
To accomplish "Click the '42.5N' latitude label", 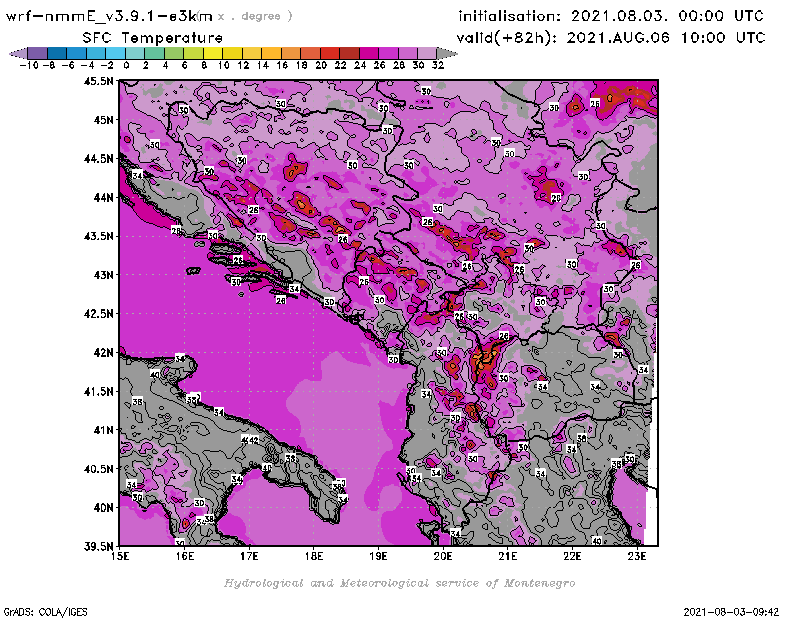I will click(98, 314).
